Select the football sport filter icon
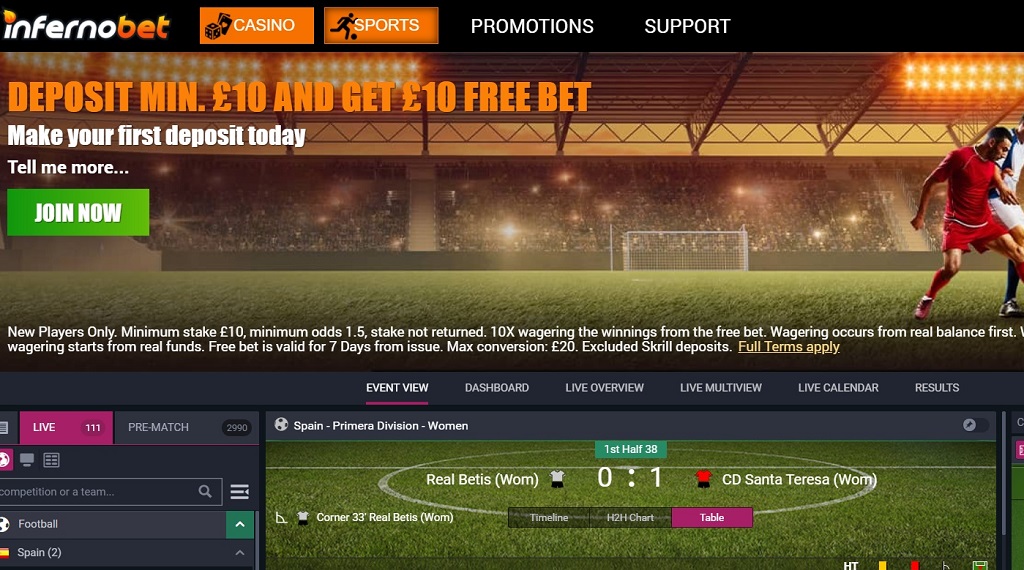 (x=4, y=460)
